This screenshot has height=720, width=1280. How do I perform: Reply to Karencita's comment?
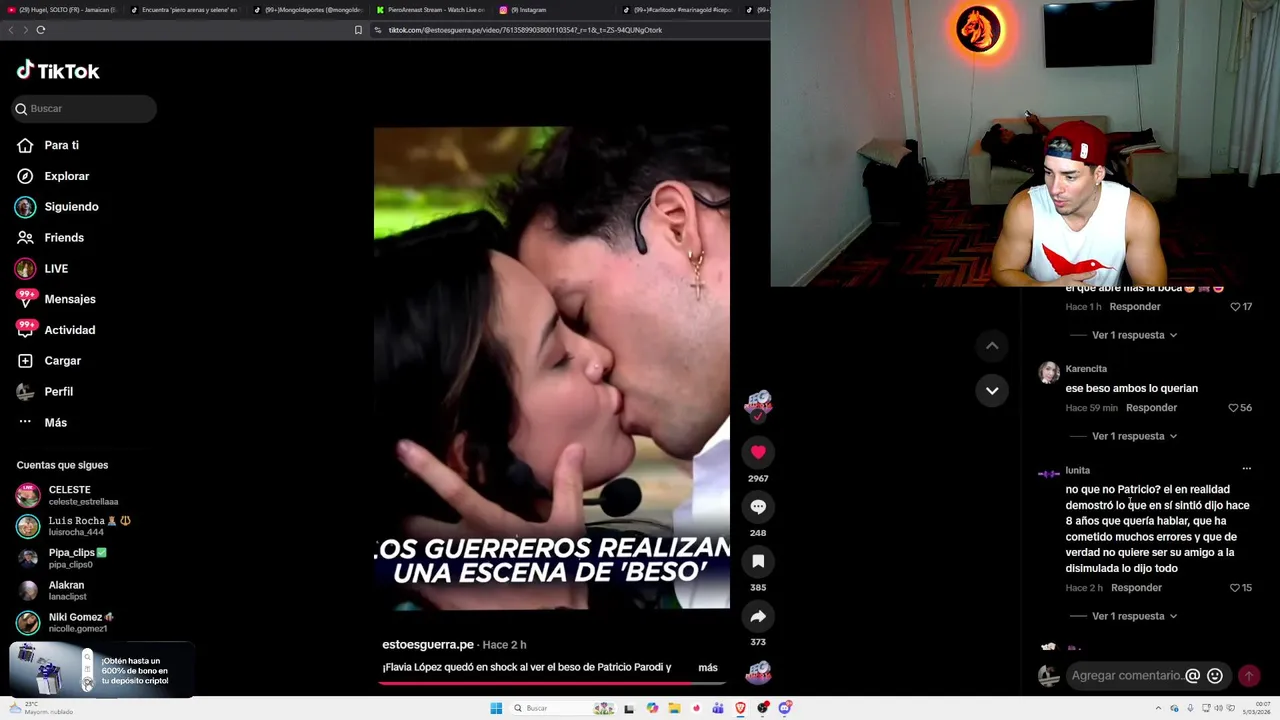[x=1151, y=408]
